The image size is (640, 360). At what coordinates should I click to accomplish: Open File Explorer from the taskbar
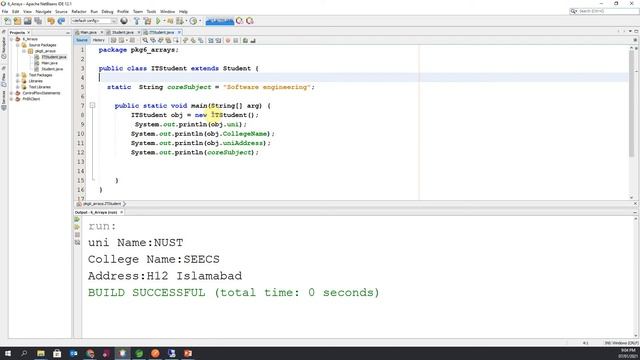click(x=41, y=353)
